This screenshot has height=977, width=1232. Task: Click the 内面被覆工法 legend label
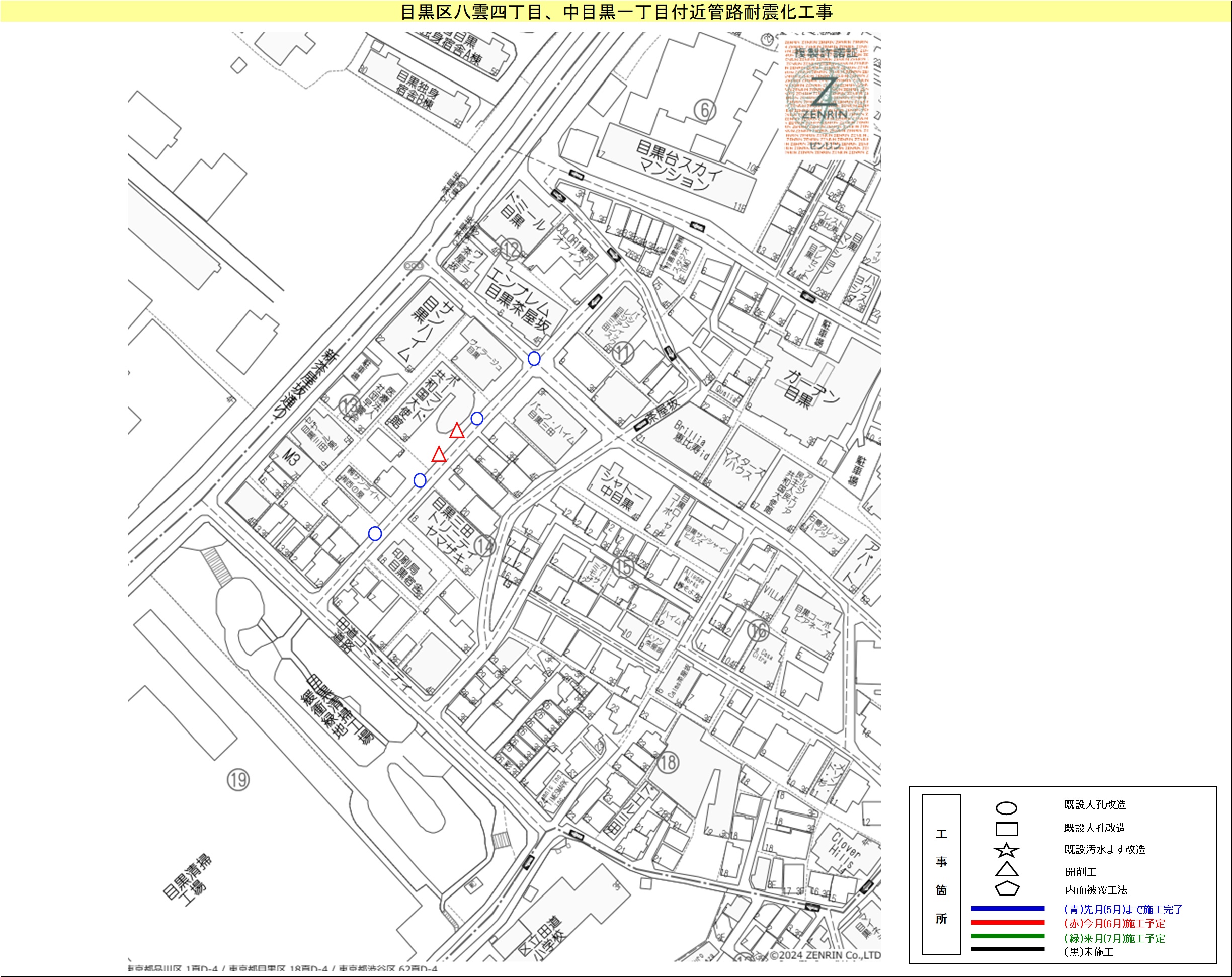[1096, 890]
